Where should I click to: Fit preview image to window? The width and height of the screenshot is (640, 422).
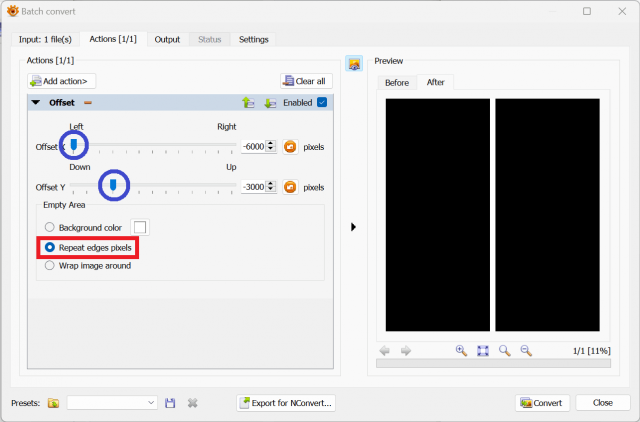[x=483, y=351]
